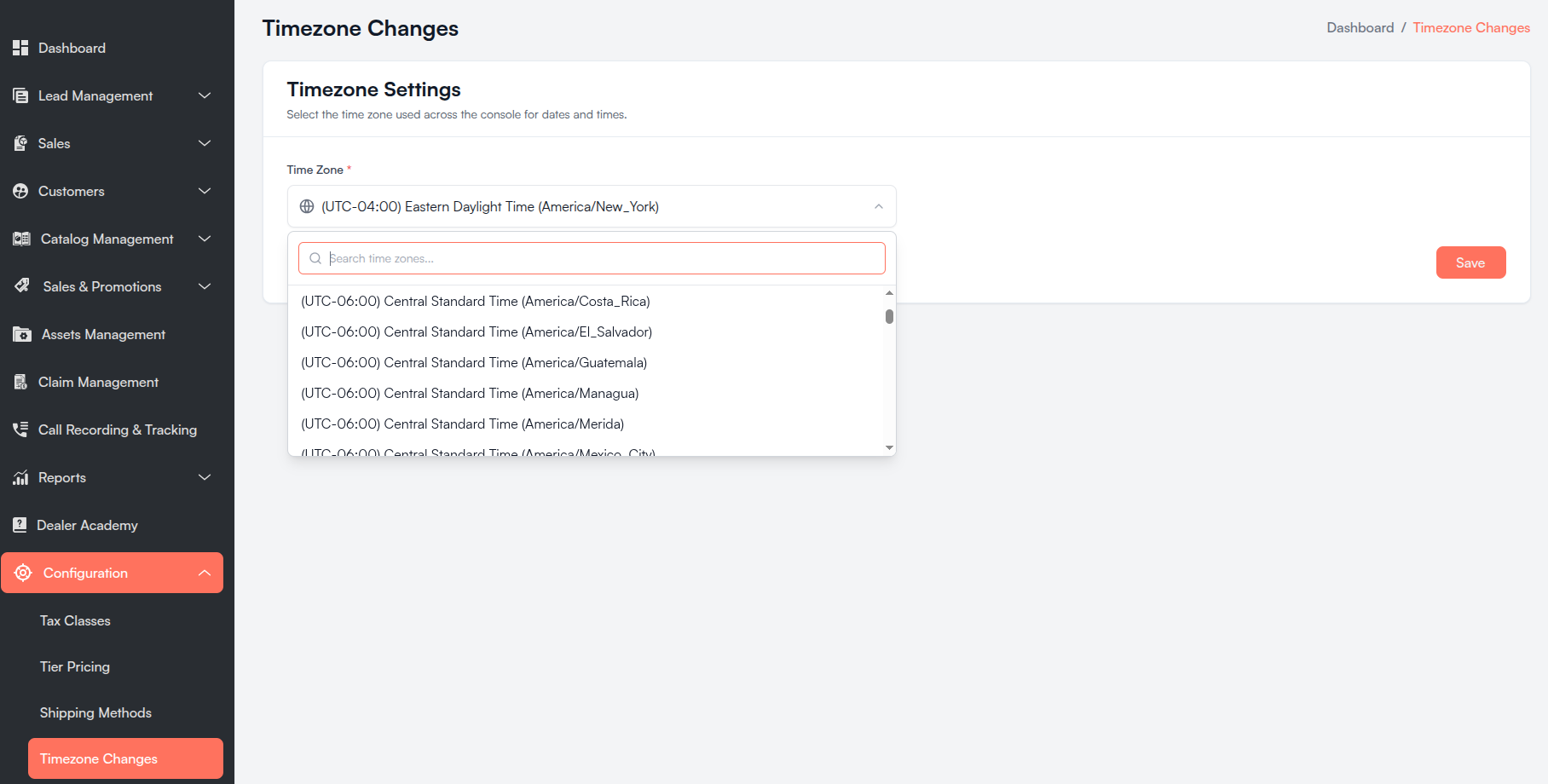Select America/Managua time zone option
This screenshot has height=784, width=1548.
click(x=586, y=393)
